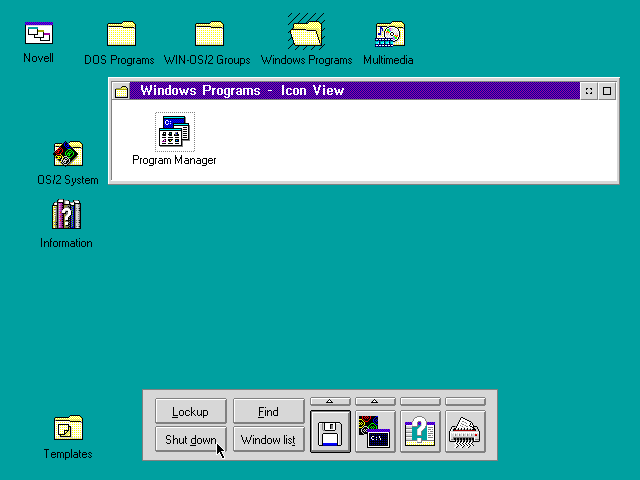Screen dimensions: 640x480
Task: Expand the drawer above the diskette icon
Action: 330,402
